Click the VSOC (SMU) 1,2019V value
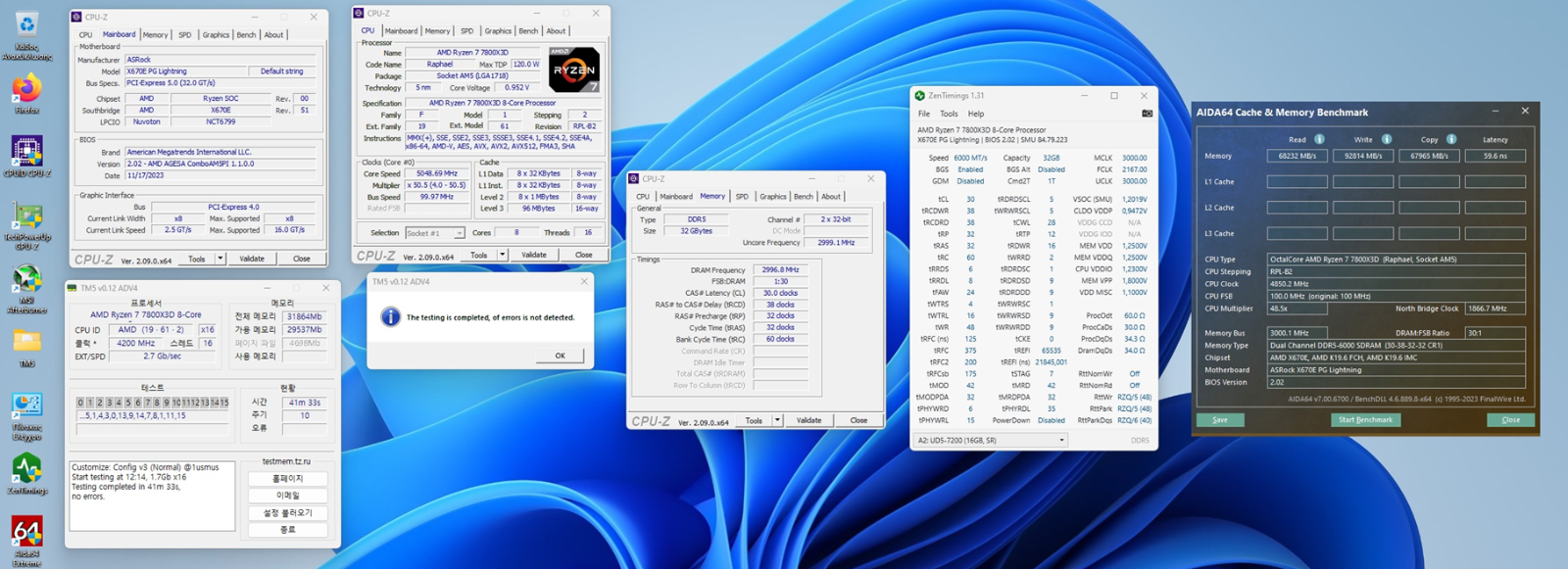This screenshot has width=1568, height=569. tap(1134, 199)
